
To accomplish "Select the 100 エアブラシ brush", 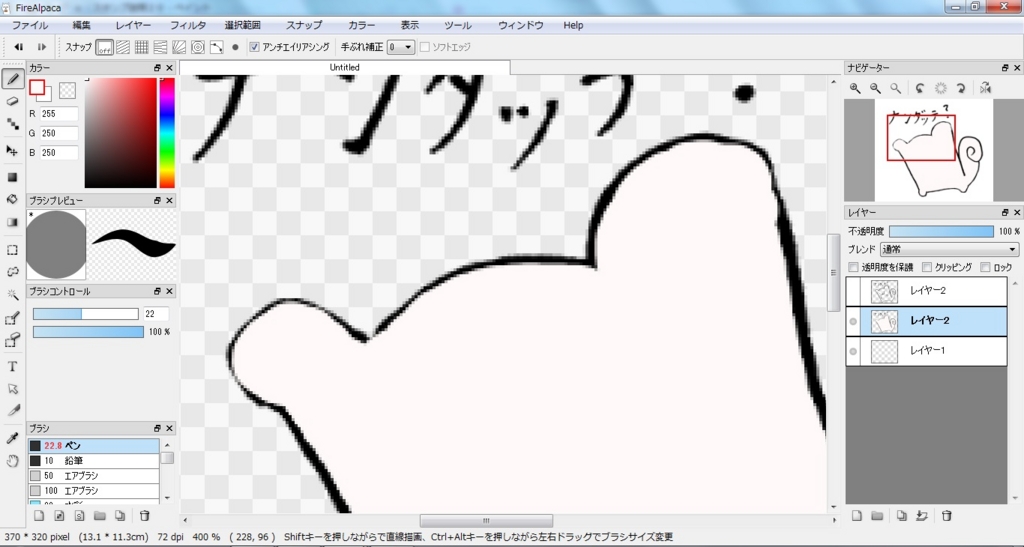I will (x=93, y=491).
